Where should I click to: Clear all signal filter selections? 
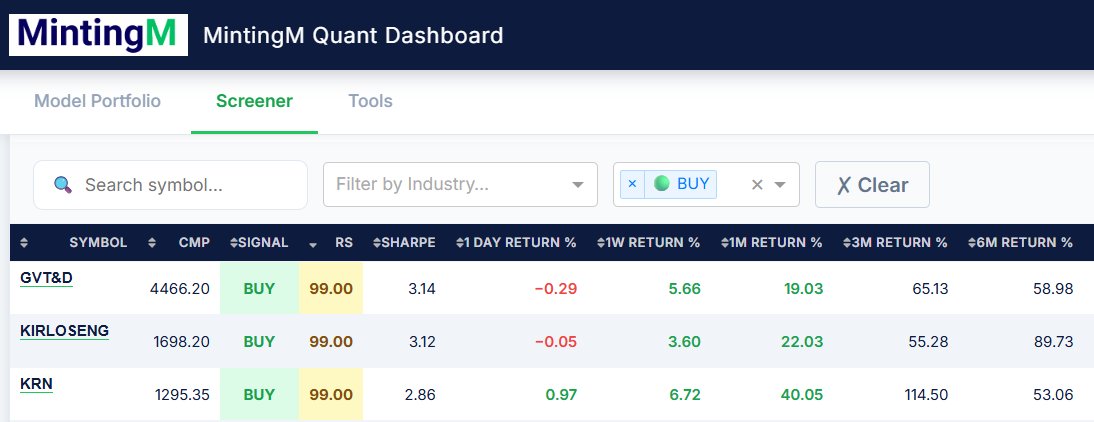pos(757,185)
